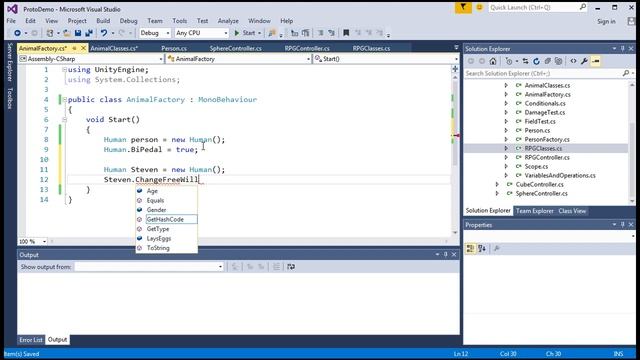640x360 pixels.
Task: Select SphereController.cs in Solution Explorer
Action: click(542, 193)
